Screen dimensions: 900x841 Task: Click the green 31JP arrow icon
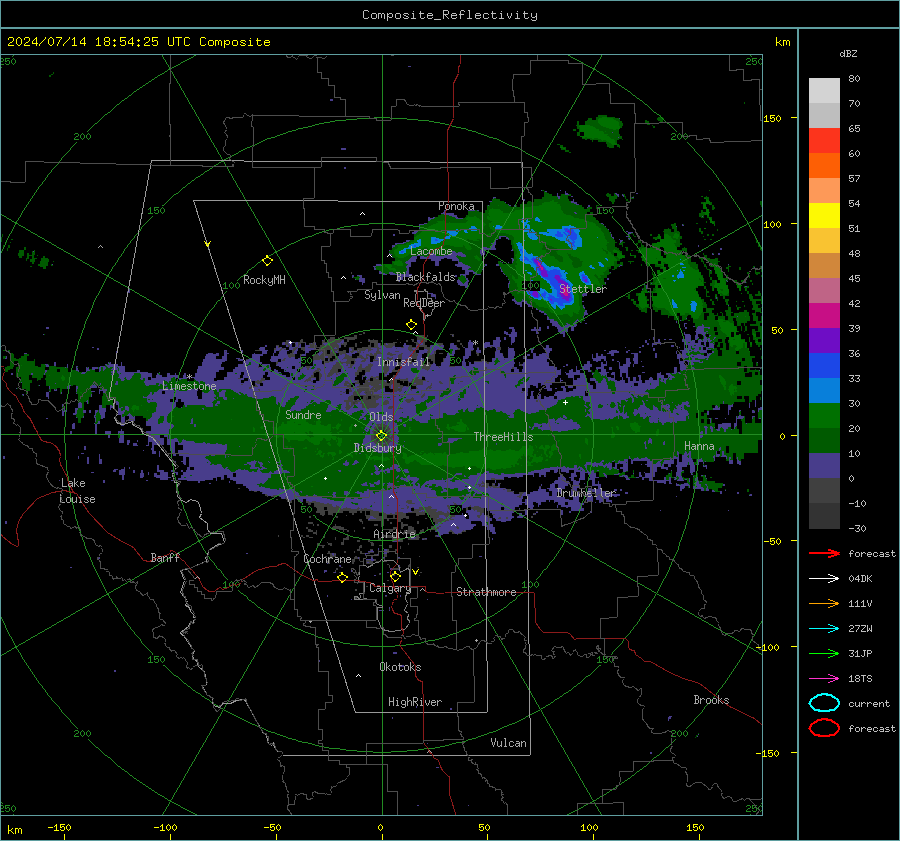tap(824, 653)
